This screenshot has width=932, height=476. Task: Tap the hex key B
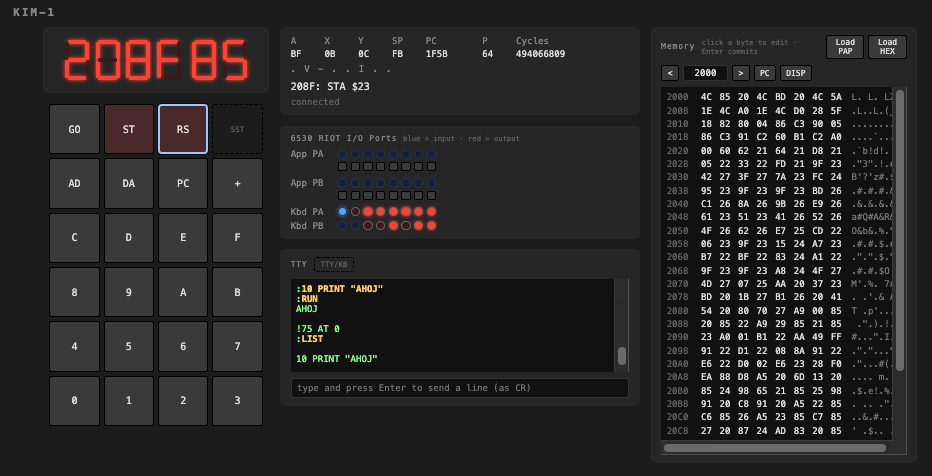[x=237, y=292]
